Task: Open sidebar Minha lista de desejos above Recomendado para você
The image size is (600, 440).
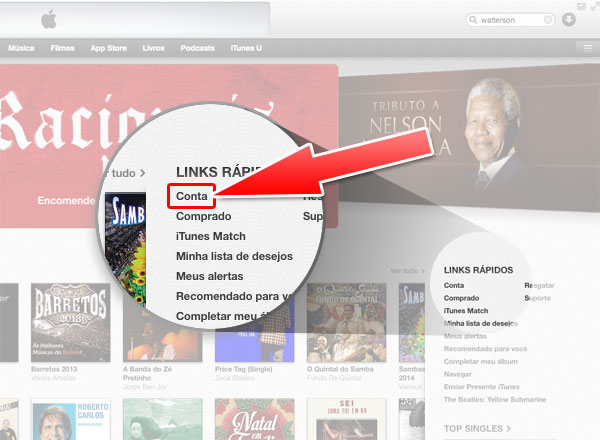Action: click(481, 323)
